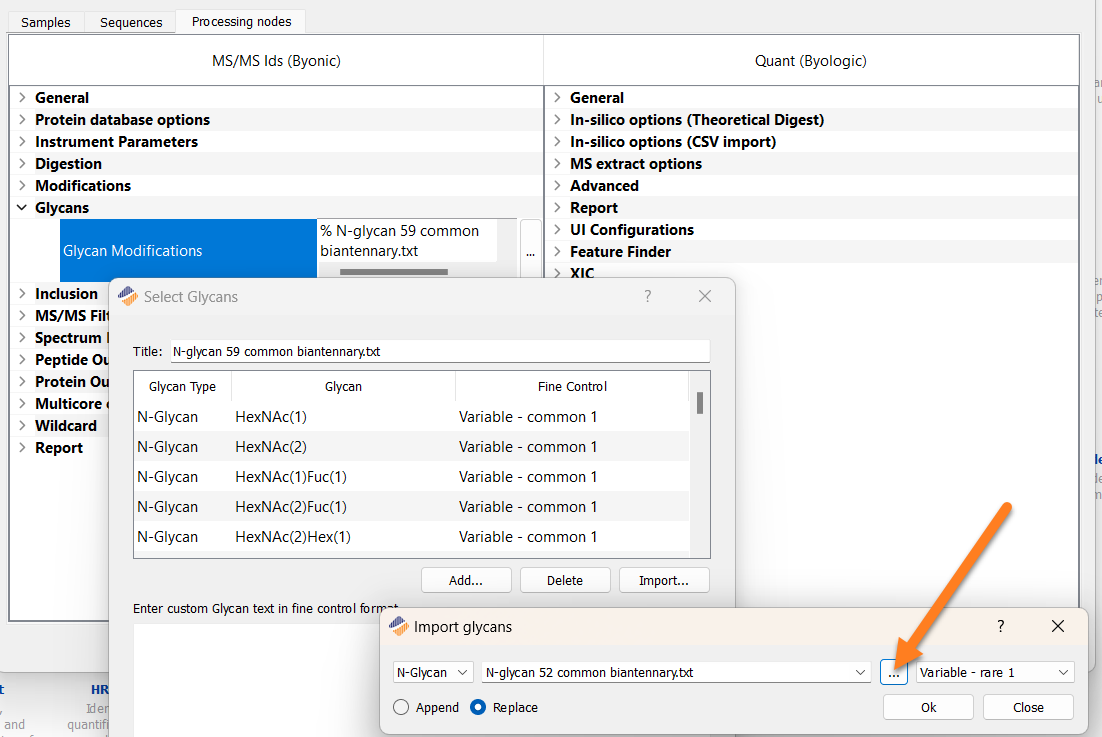Expand In-silico options (Theoretical Digest)

point(557,119)
